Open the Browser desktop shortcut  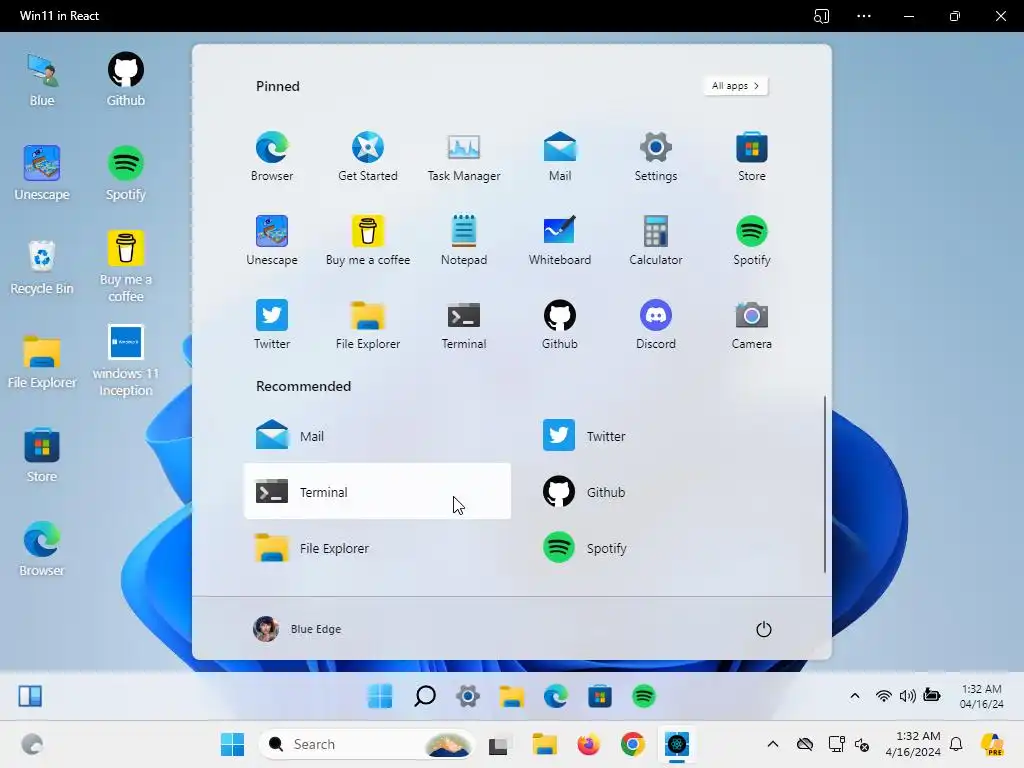pyautogui.click(x=42, y=550)
